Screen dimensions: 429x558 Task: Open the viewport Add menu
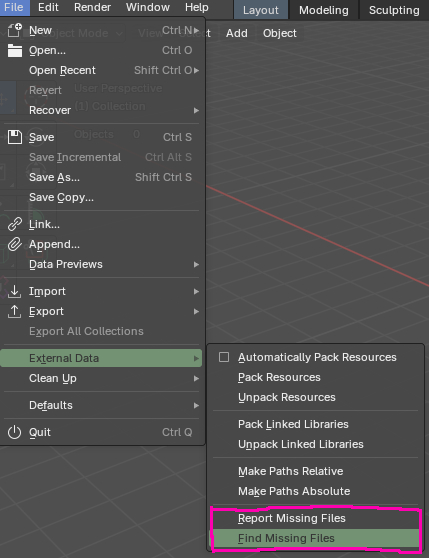[x=237, y=33]
